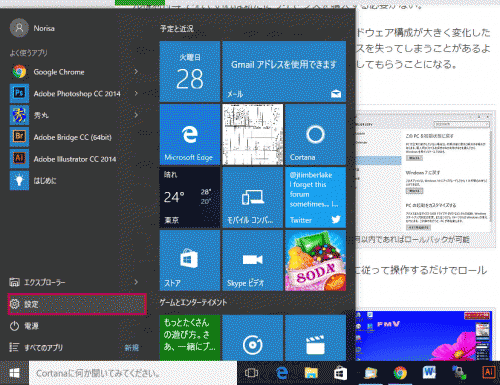500x385 pixels.
Task: Click the 新規 label beside all apps
Action: pos(131,348)
